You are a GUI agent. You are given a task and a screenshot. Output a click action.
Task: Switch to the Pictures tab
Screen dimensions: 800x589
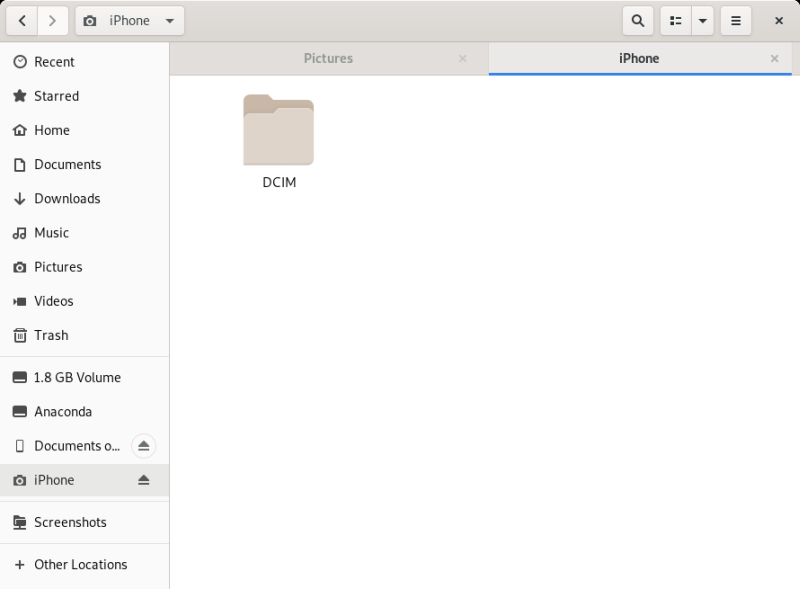[x=328, y=59]
